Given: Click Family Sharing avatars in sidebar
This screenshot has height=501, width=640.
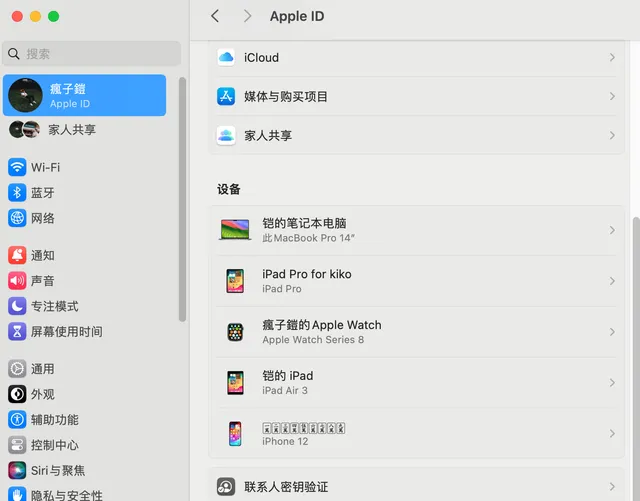Looking at the screenshot, I should coord(24,129).
